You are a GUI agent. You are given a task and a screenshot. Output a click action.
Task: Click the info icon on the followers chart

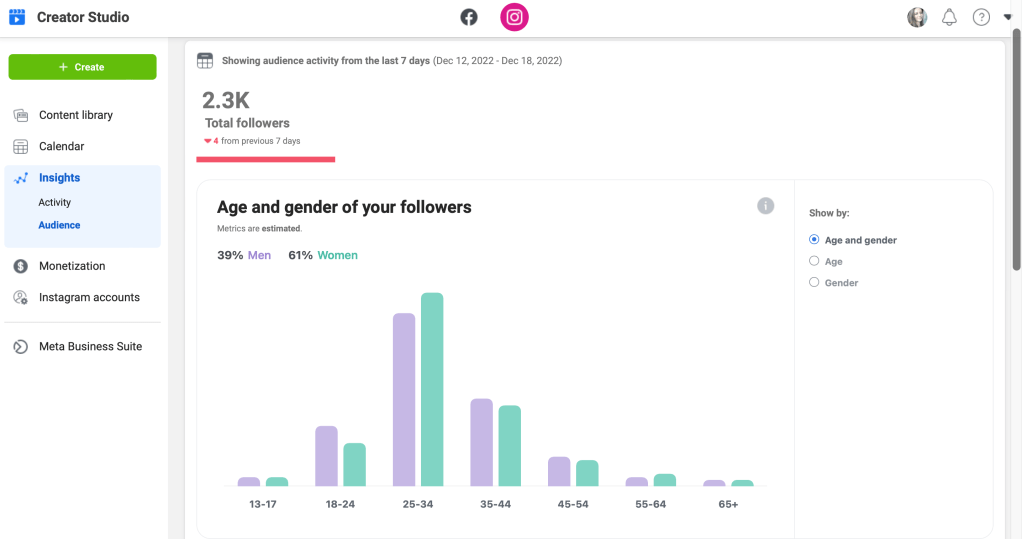tap(765, 206)
